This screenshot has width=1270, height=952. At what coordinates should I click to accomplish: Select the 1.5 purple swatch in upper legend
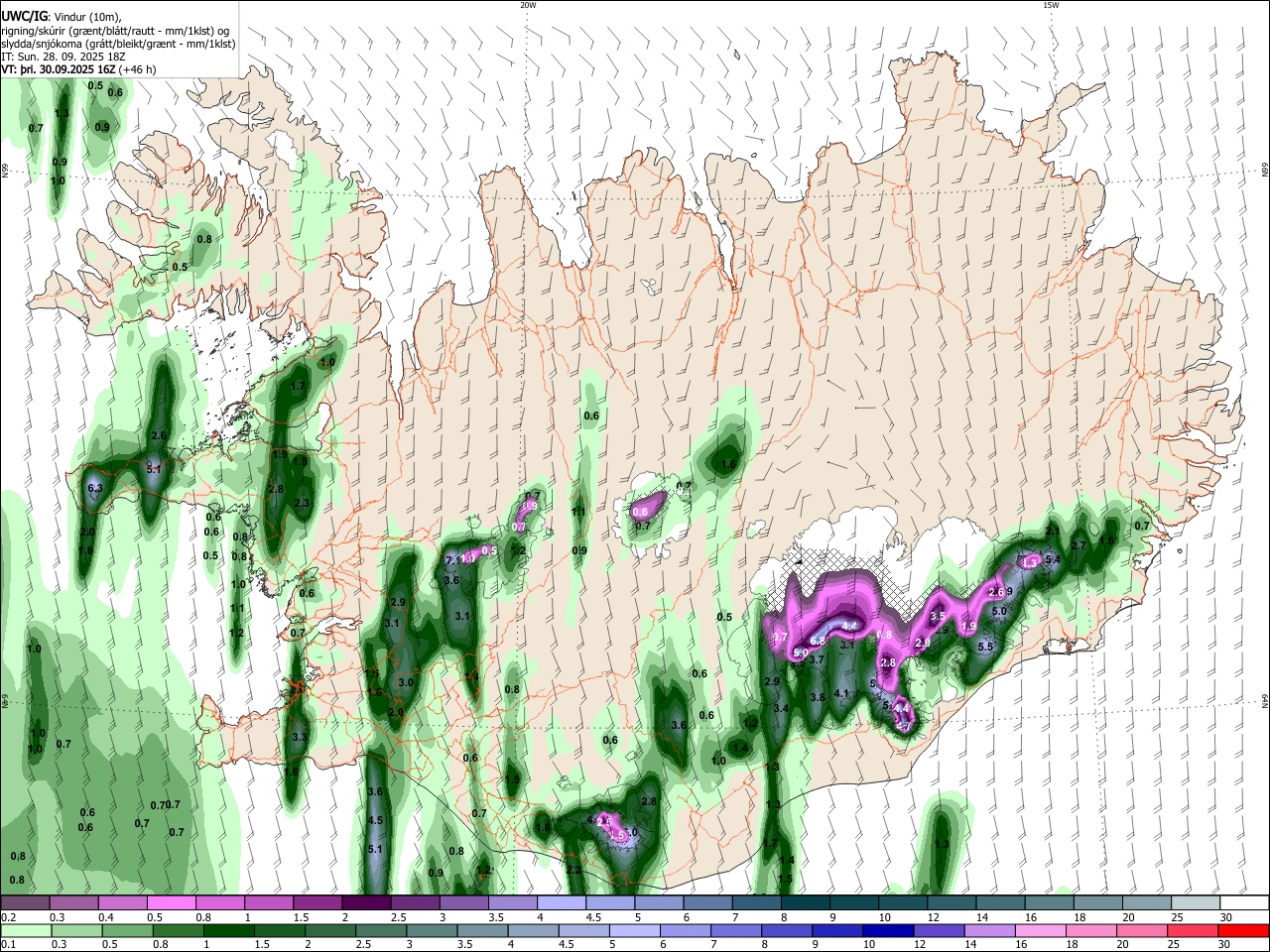click(317, 902)
